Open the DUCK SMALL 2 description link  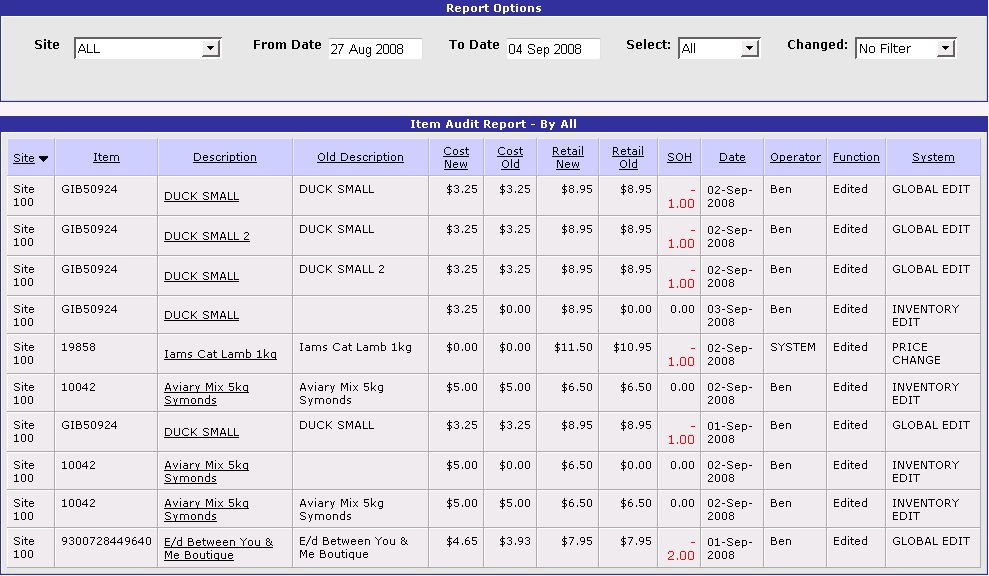pyautogui.click(x=207, y=236)
